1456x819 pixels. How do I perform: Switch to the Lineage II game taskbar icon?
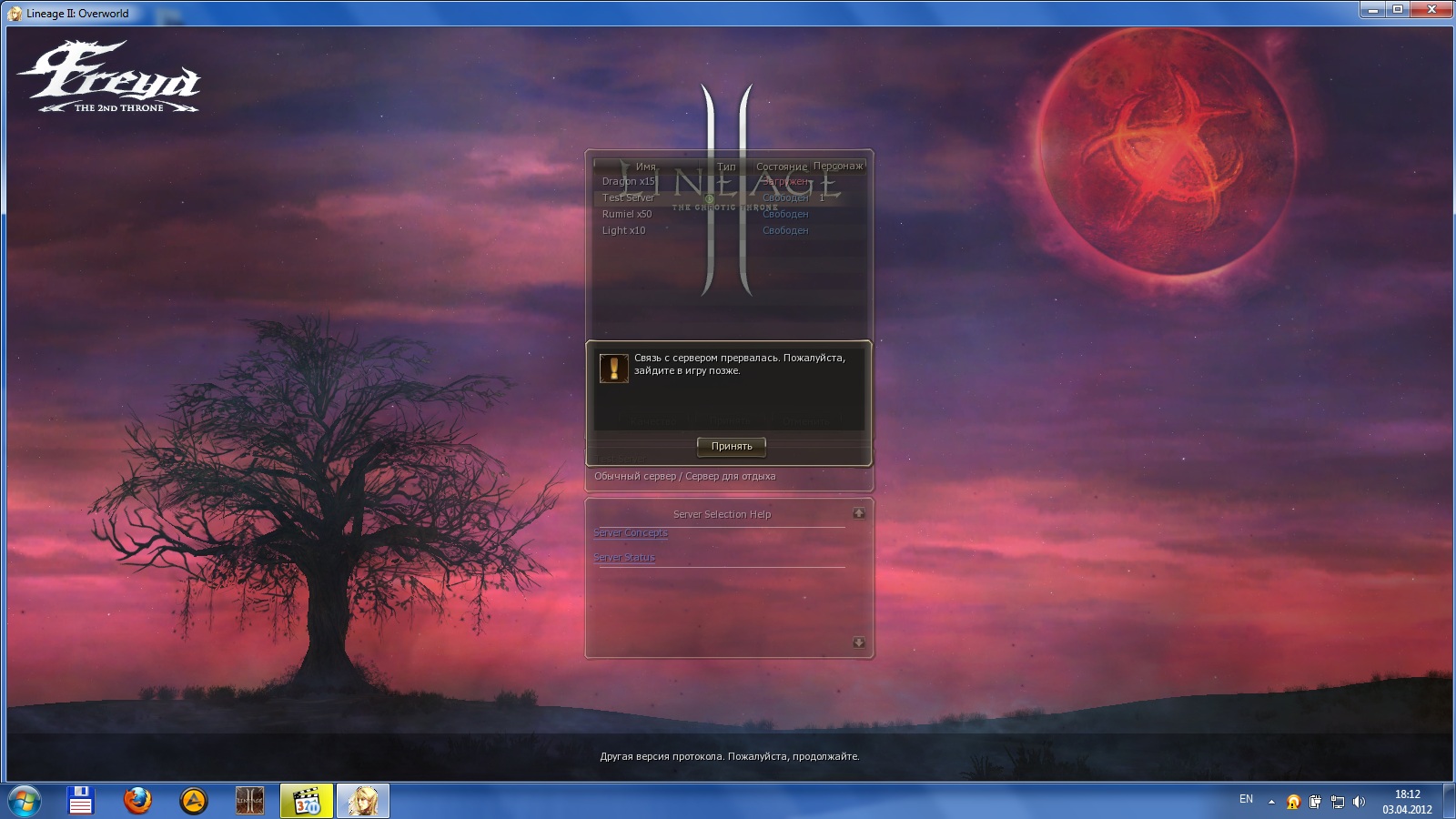[363, 801]
